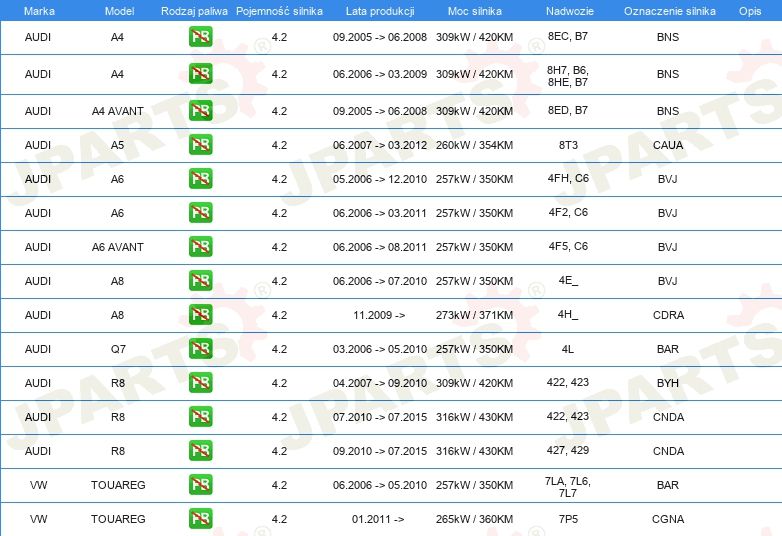Click the 265kW / 360KM power cell
782x536 pixels.
point(474,519)
